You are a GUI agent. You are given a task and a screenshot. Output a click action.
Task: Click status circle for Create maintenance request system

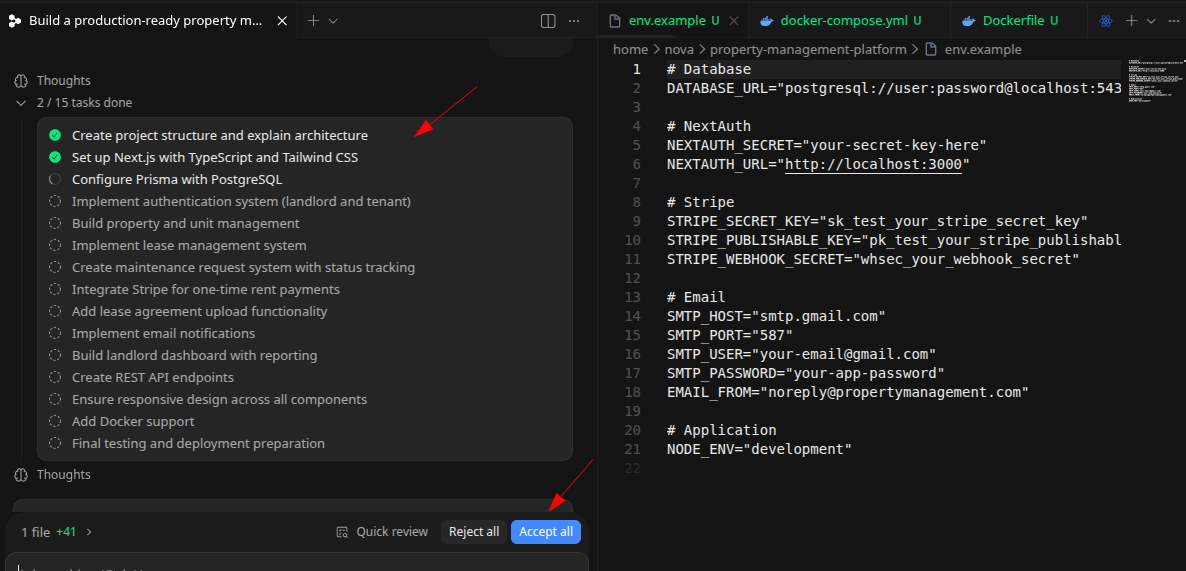click(54, 267)
